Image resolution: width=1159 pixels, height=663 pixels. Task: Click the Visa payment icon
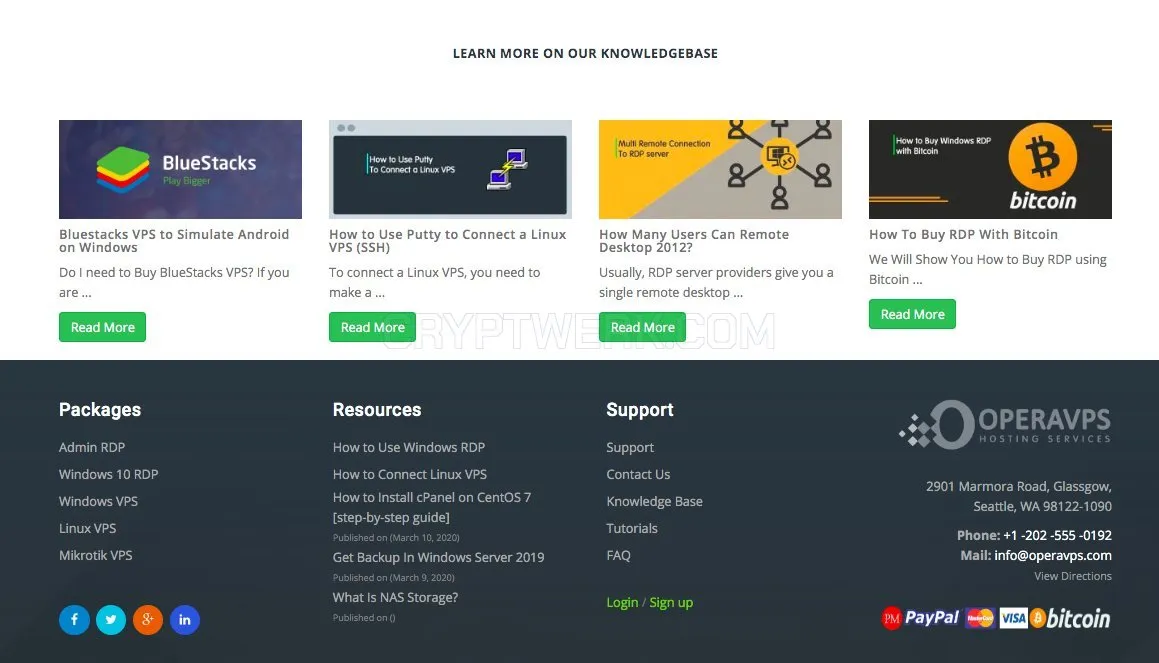pyautogui.click(x=1013, y=618)
